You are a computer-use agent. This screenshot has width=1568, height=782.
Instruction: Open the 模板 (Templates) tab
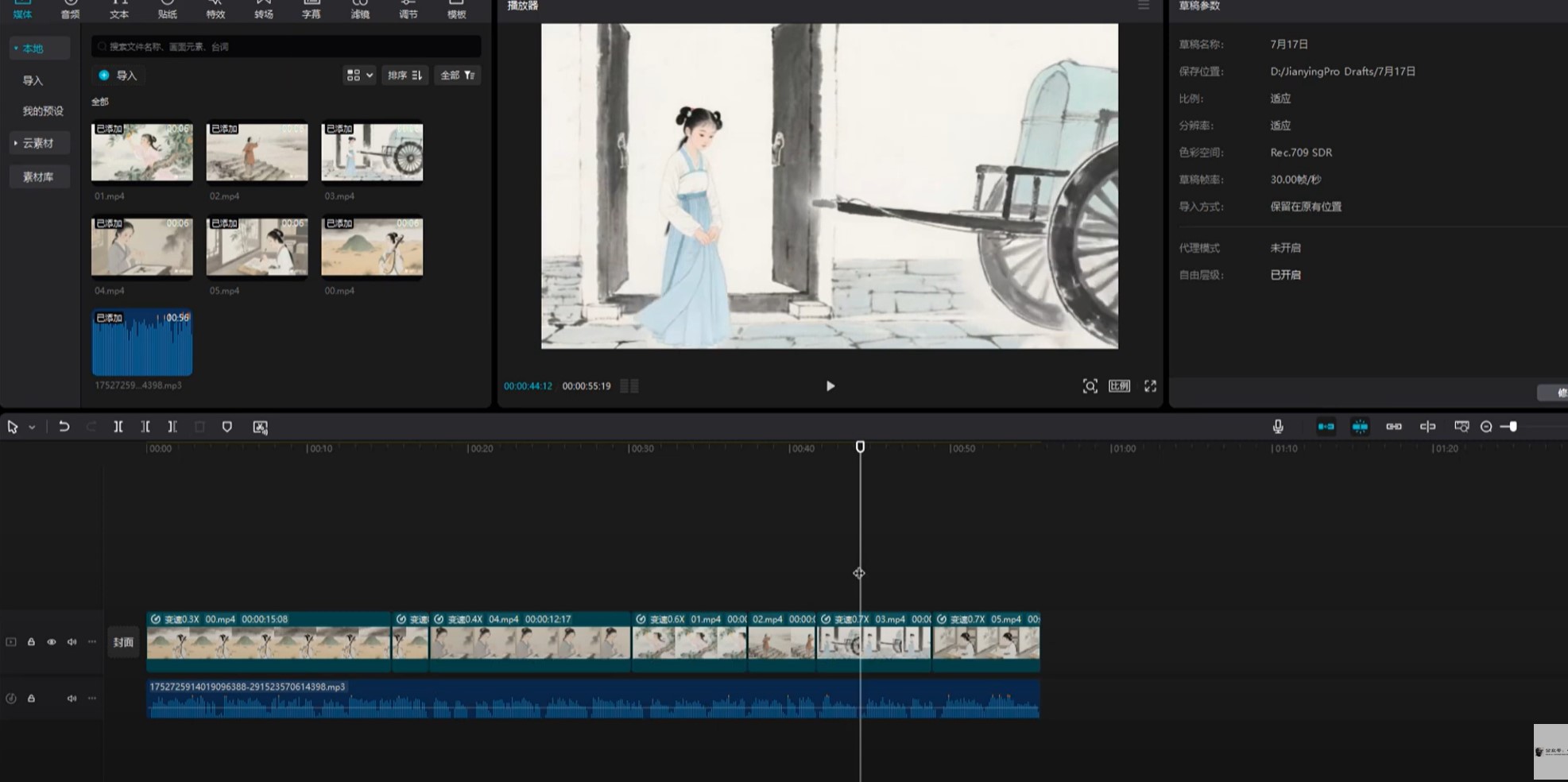[456, 10]
